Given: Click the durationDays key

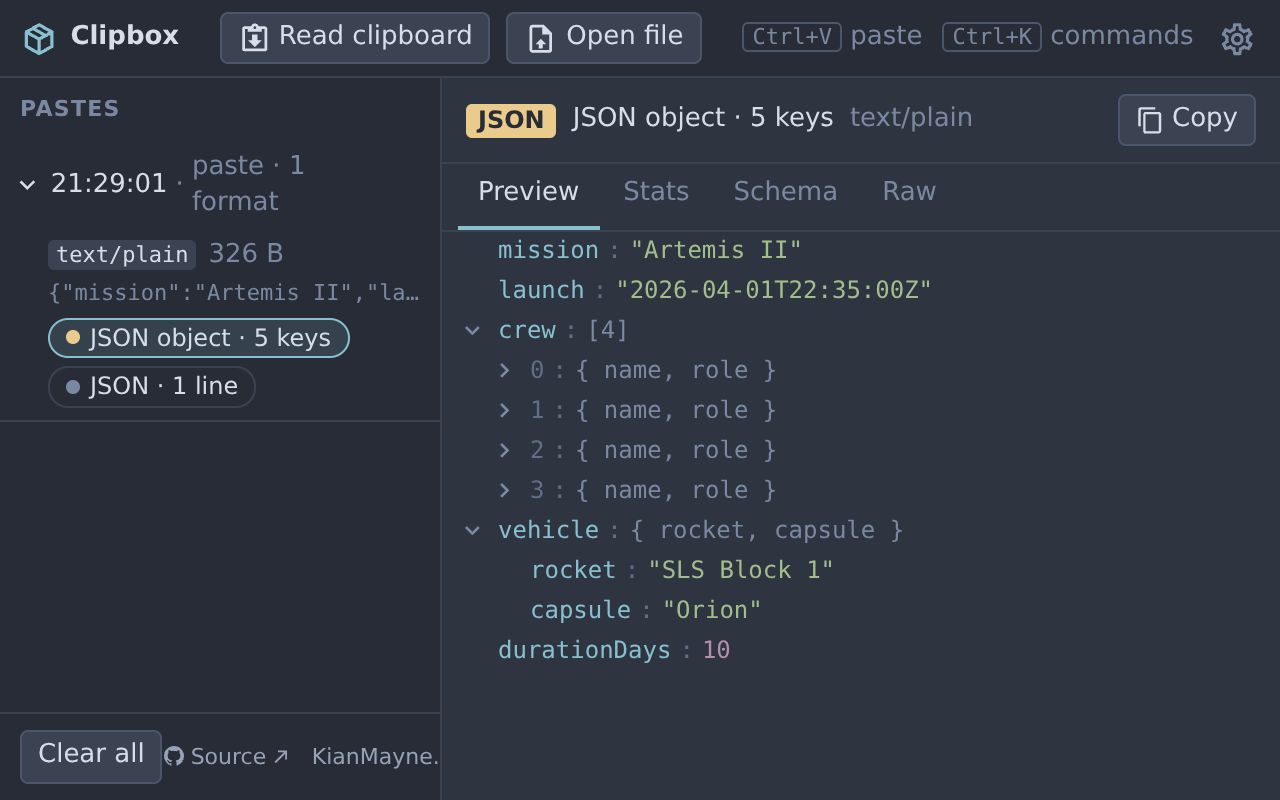Looking at the screenshot, I should point(584,650).
